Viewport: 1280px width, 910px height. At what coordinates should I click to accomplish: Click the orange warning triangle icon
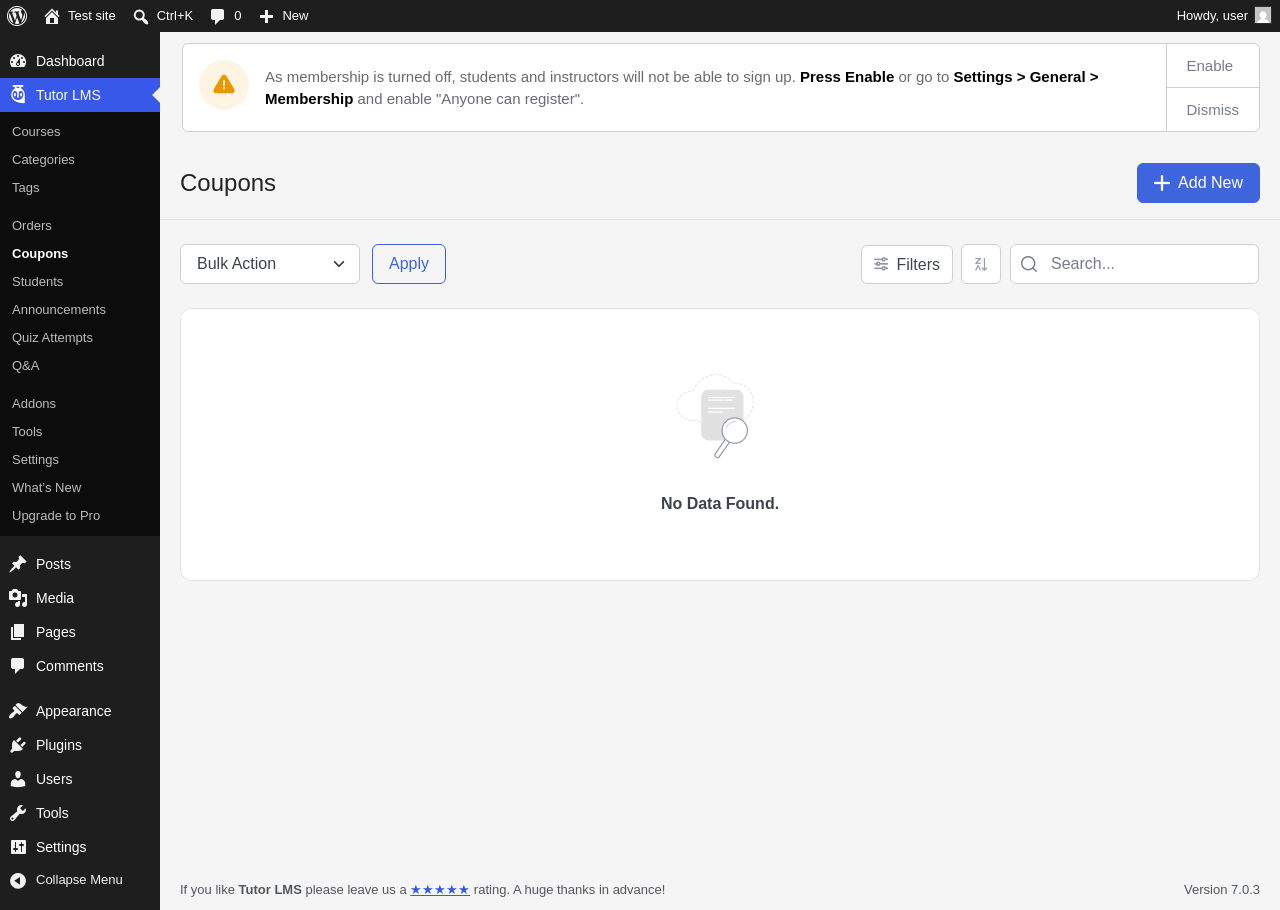(x=224, y=85)
